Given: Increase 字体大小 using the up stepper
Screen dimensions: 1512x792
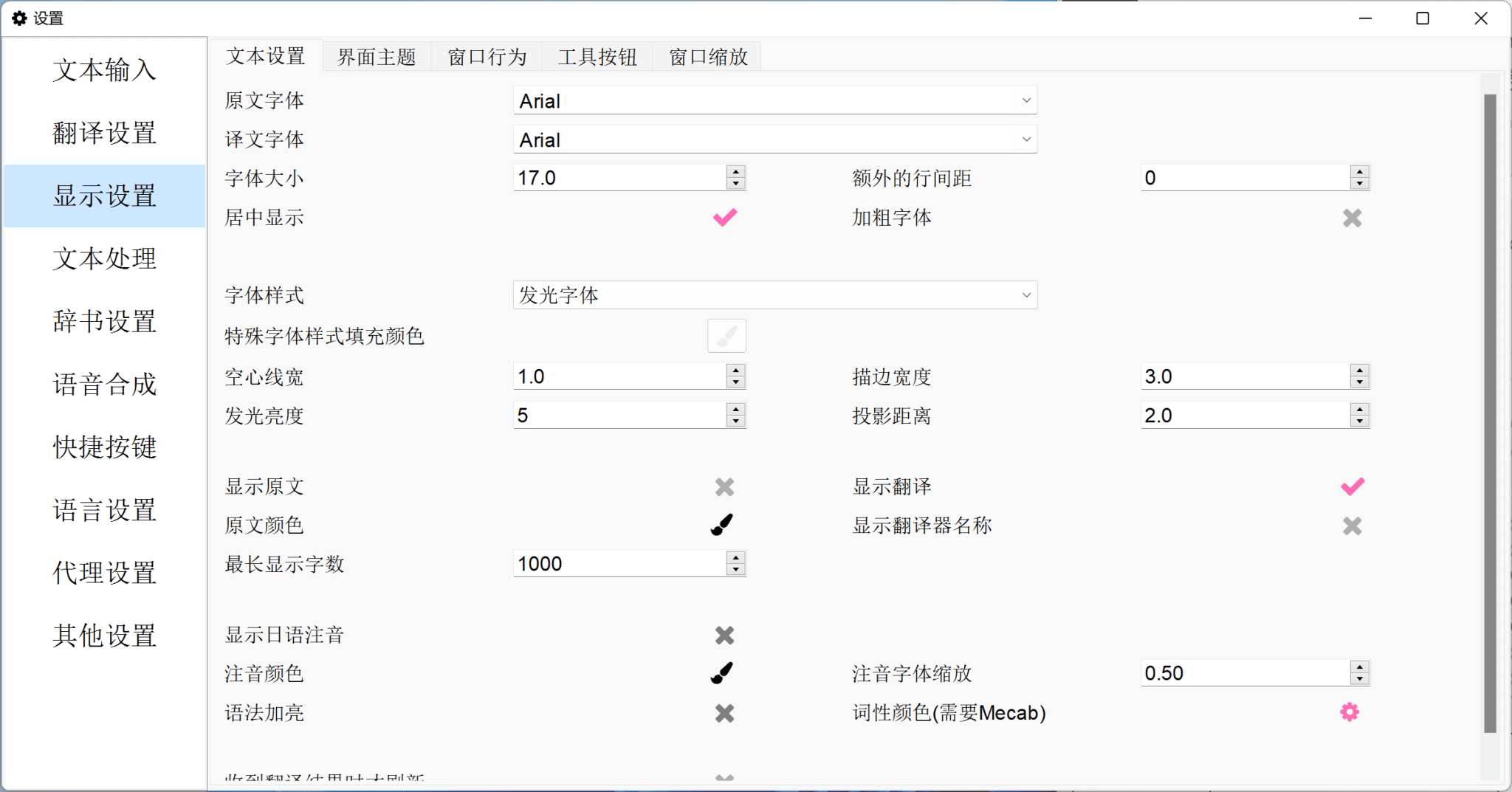Looking at the screenshot, I should coord(735,172).
